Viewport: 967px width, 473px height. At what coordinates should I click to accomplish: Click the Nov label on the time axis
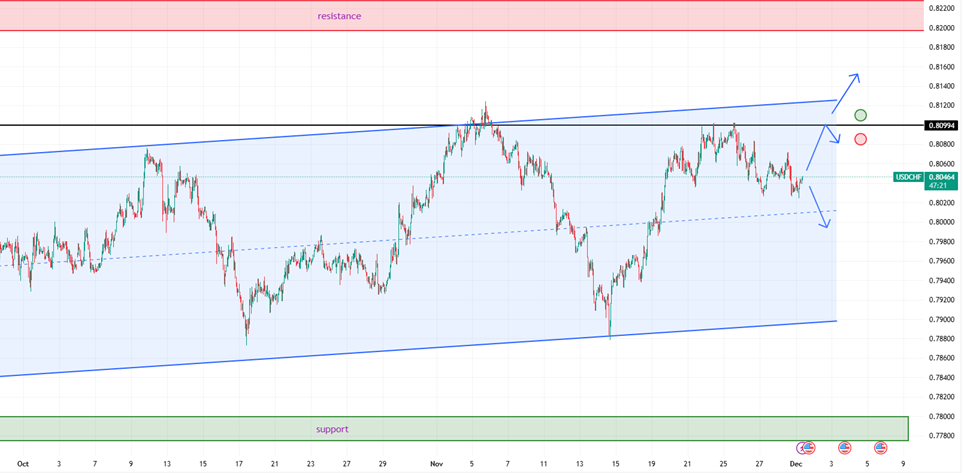pyautogui.click(x=435, y=464)
